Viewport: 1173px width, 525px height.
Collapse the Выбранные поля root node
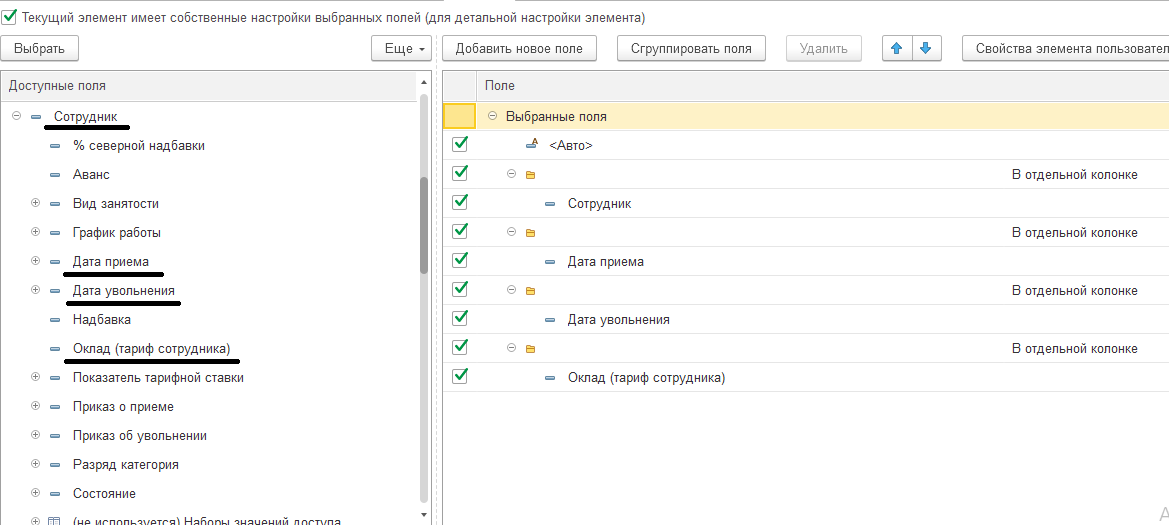click(492, 116)
